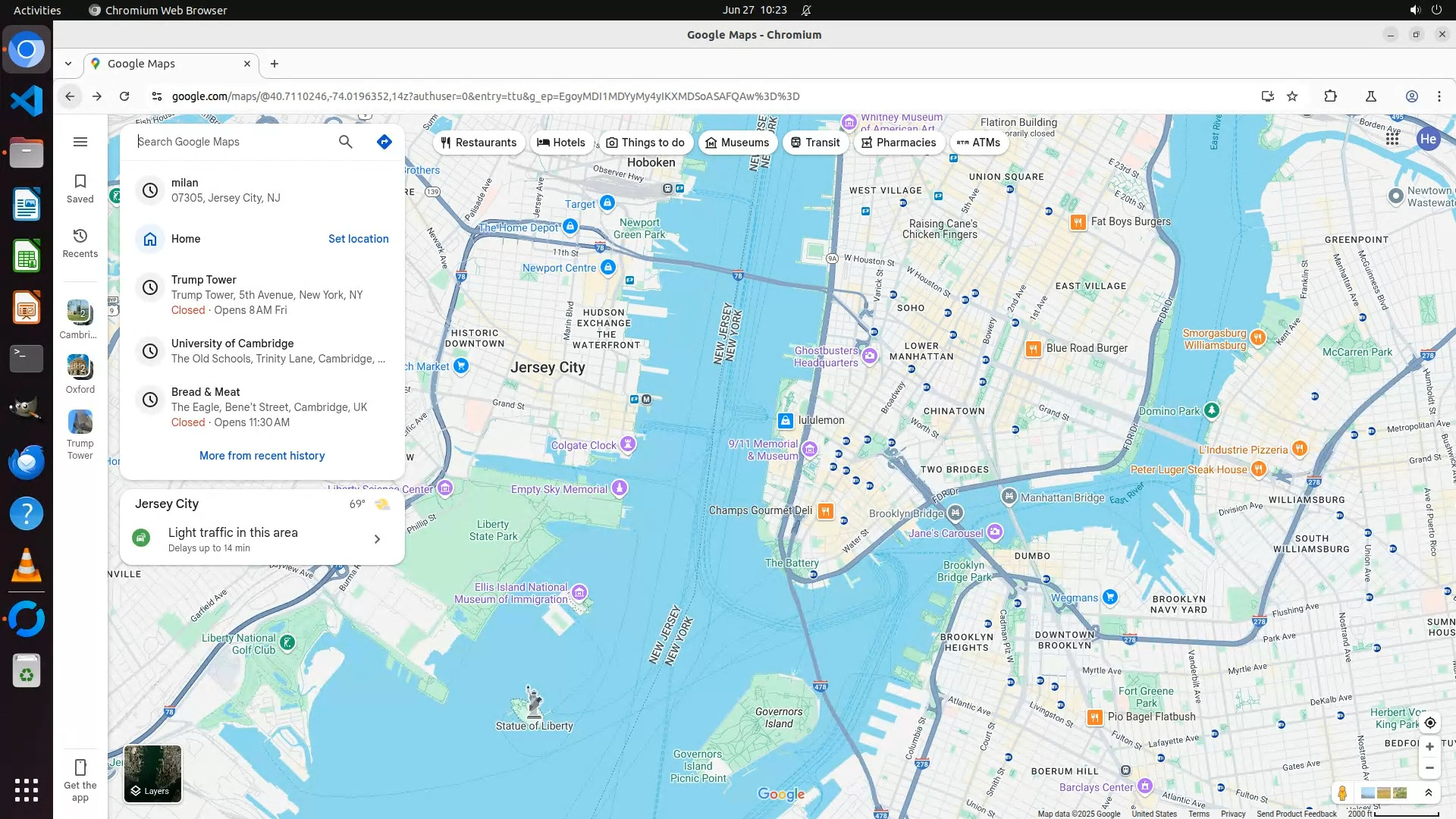Screen dimensions: 1456x819
Task: Expand the imagery strip chevron
Action: click(x=1429, y=793)
